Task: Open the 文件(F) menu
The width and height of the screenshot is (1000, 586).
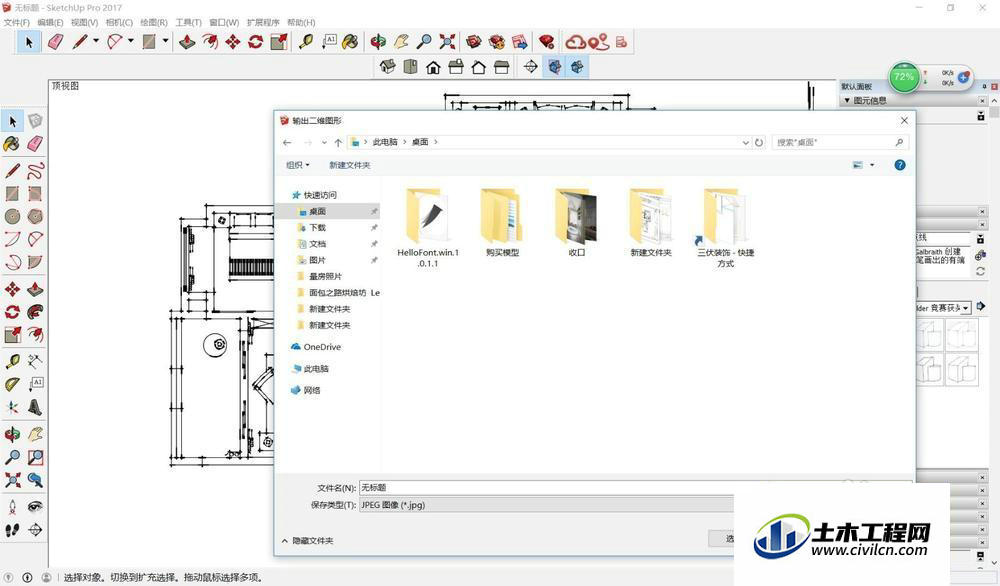Action: pyautogui.click(x=17, y=22)
